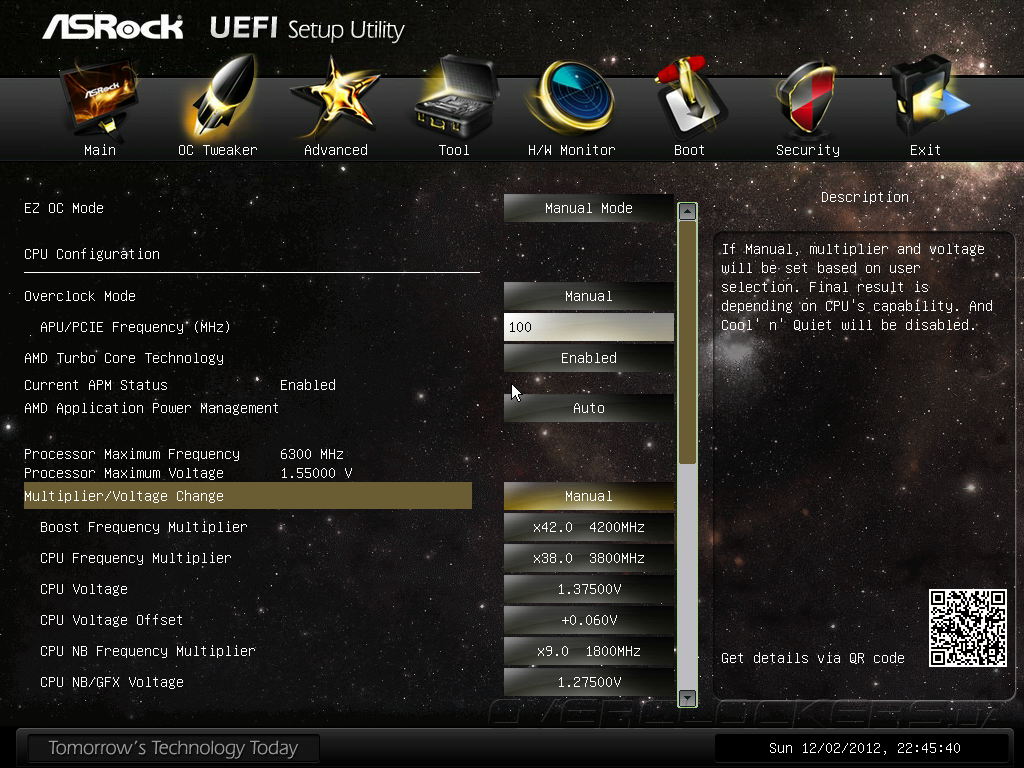The width and height of the screenshot is (1024, 768).
Task: Change Boost Frequency Multiplier x42.0 value
Action: point(588,526)
